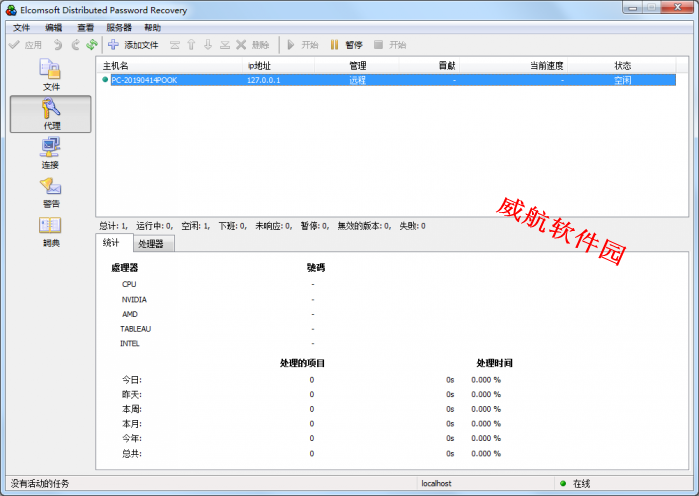699x496 pixels.
Task: Select the 代理 (Agents) sidebar icon
Action: (50, 114)
